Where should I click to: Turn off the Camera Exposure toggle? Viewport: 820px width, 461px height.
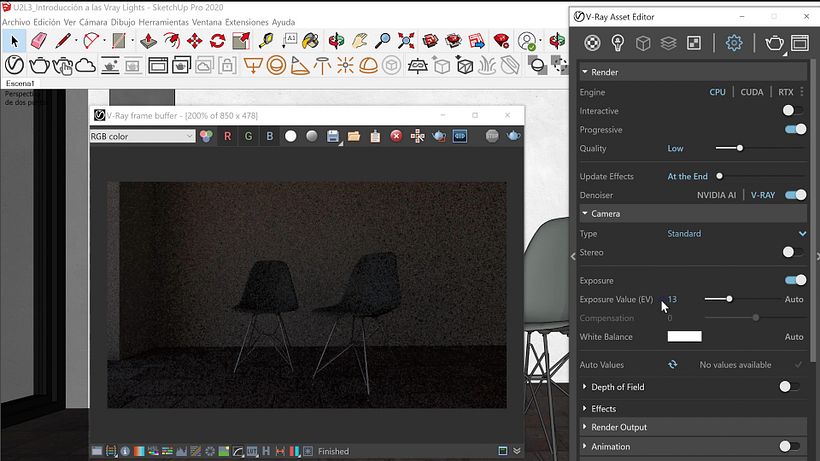[x=795, y=281]
